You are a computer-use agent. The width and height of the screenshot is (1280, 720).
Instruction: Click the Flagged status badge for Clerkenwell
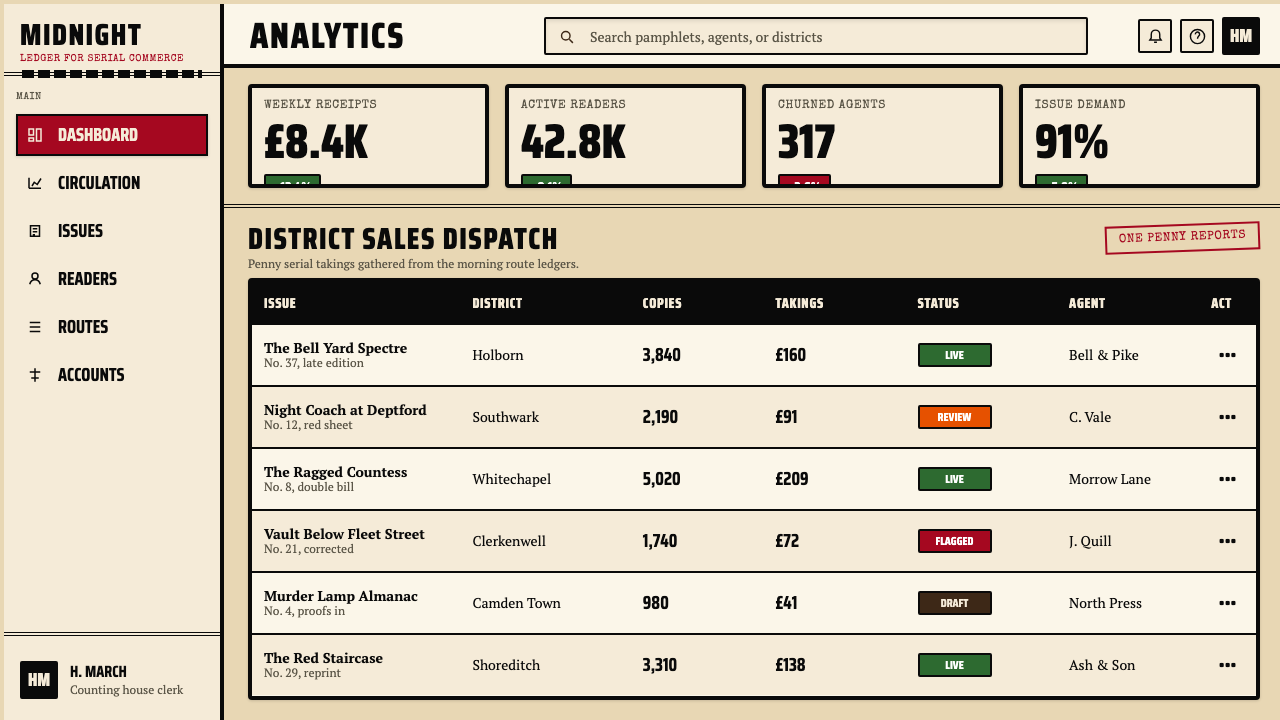(955, 541)
